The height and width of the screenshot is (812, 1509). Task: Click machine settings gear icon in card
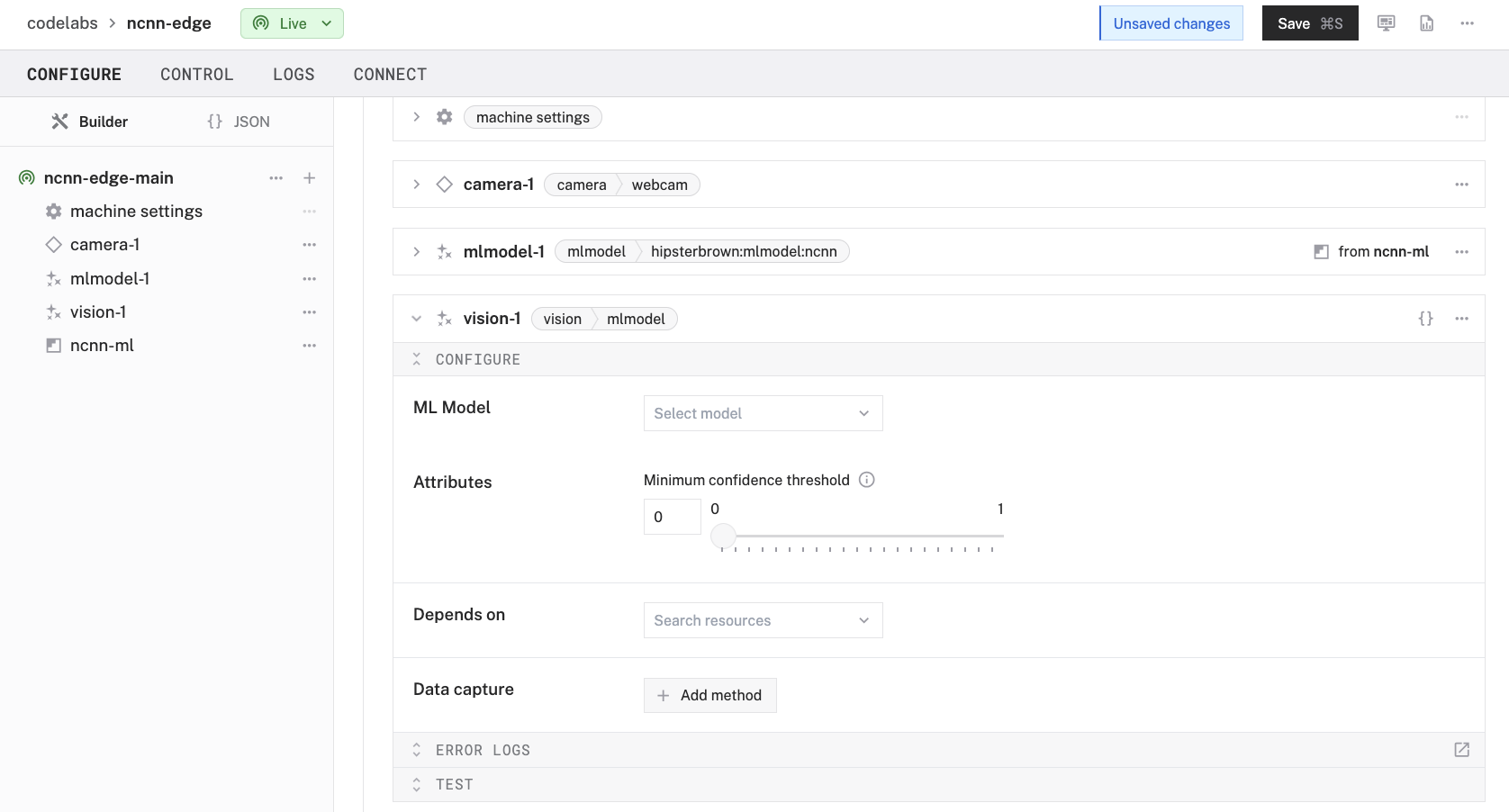pyautogui.click(x=445, y=117)
